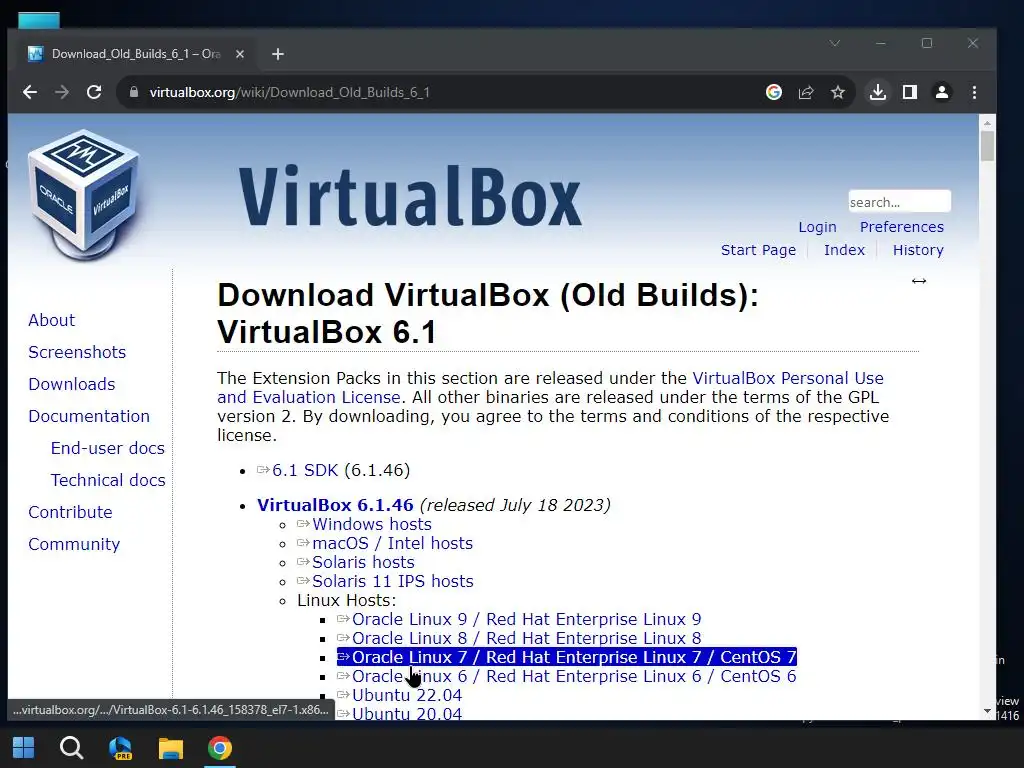Viewport: 1024px width, 768px height.
Task: Open the Google icon in address bar
Action: [x=774, y=92]
